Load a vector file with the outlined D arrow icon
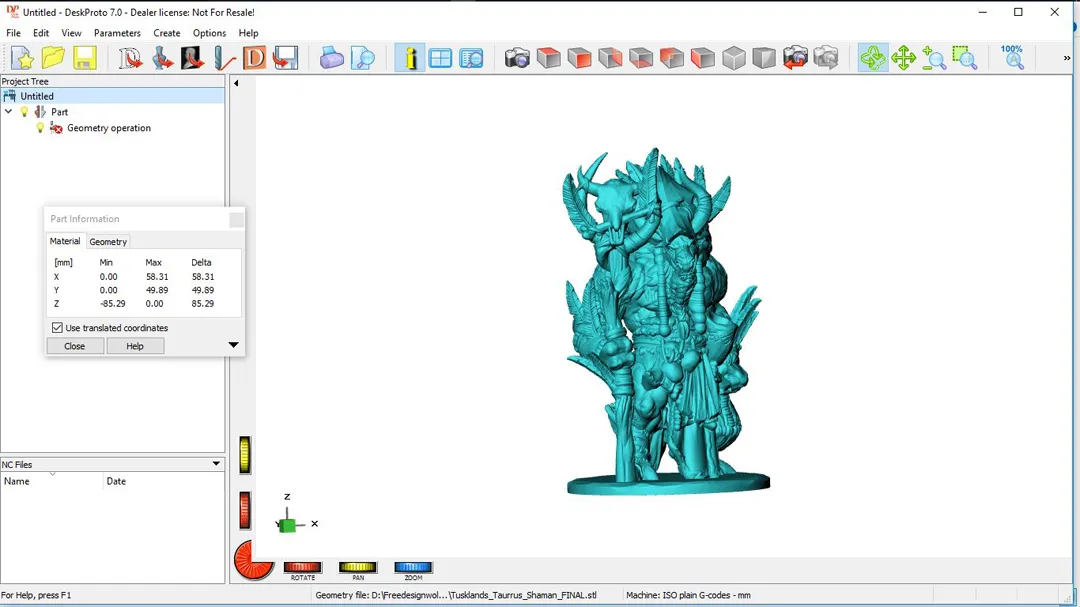1080x607 pixels. pyautogui.click(x=129, y=59)
